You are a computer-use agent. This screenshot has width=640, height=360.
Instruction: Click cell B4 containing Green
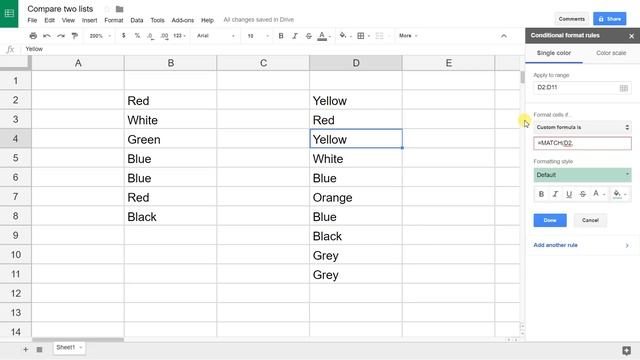(x=170, y=139)
